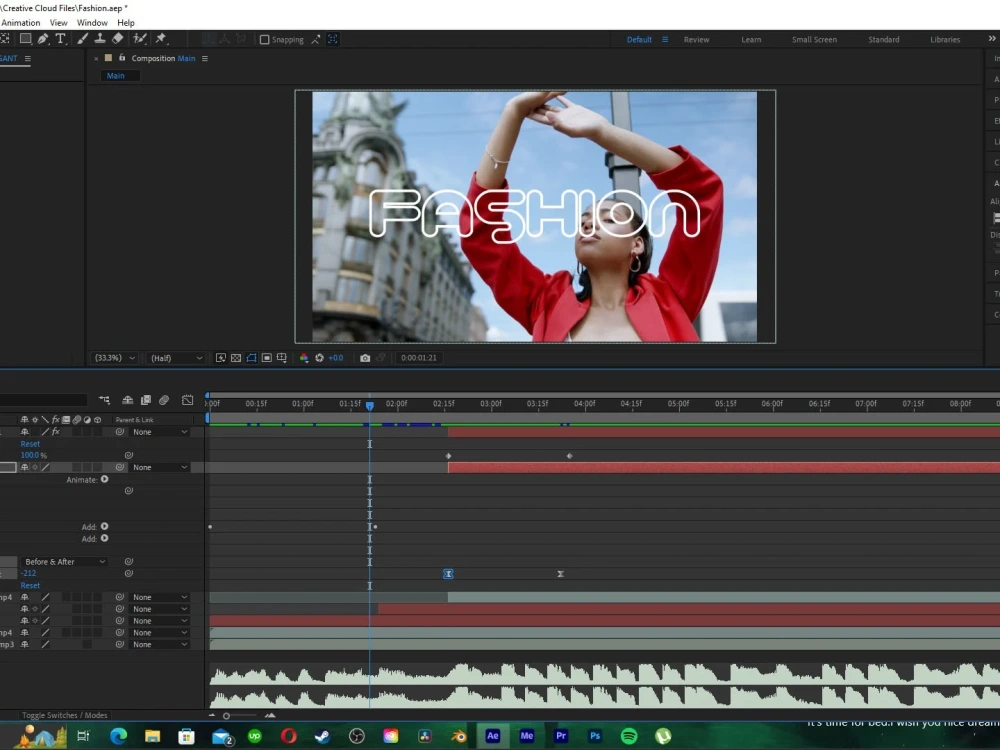Toggle Frame Blending for timeline layers

[145, 400]
